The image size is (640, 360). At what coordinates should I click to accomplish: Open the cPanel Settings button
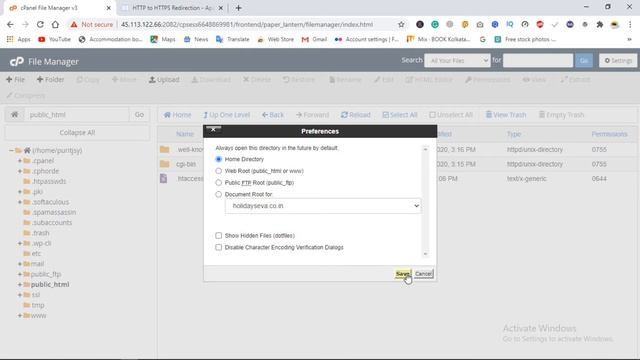tap(618, 60)
